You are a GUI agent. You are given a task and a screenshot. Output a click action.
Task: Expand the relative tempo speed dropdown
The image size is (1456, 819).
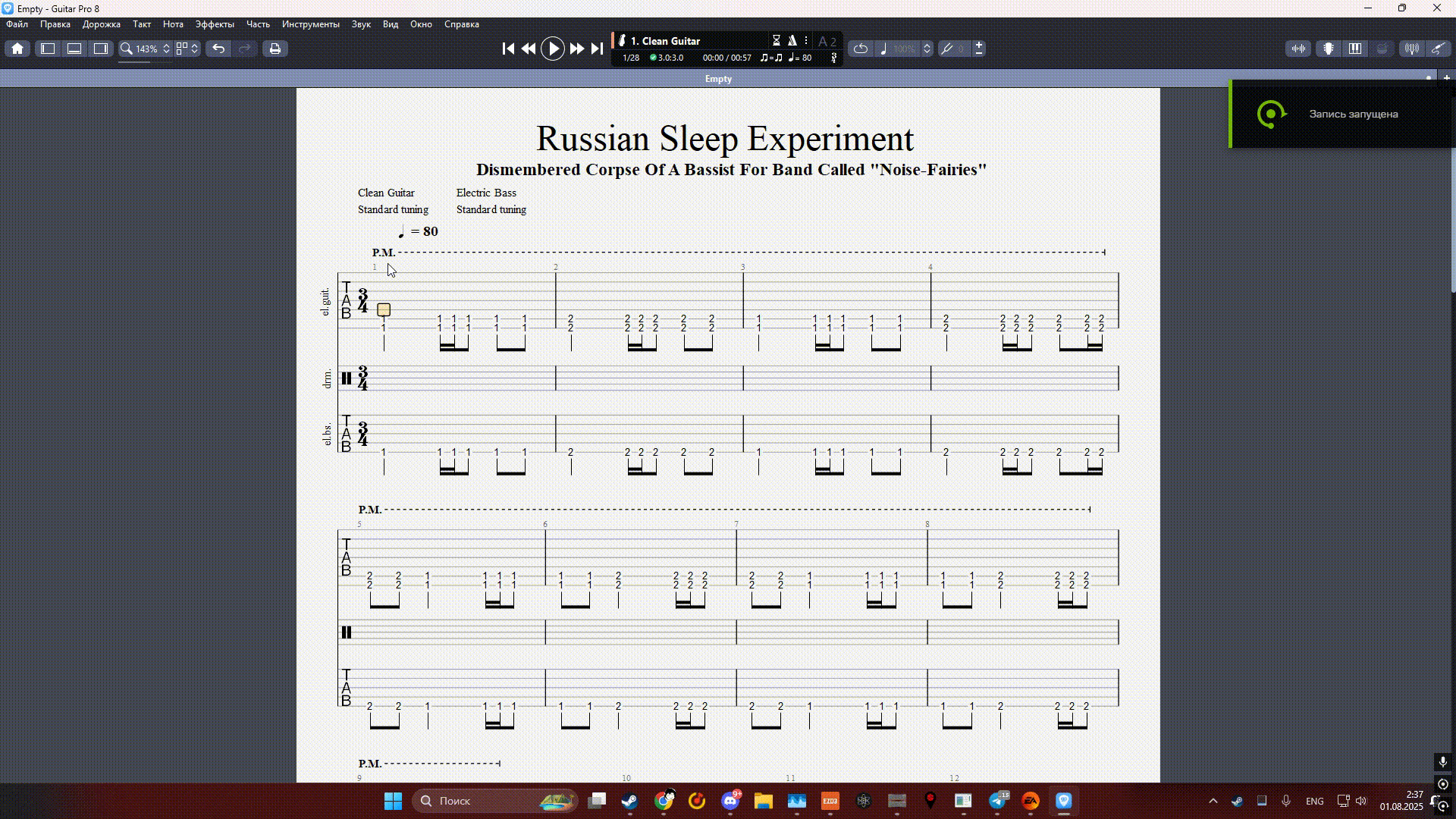927,49
